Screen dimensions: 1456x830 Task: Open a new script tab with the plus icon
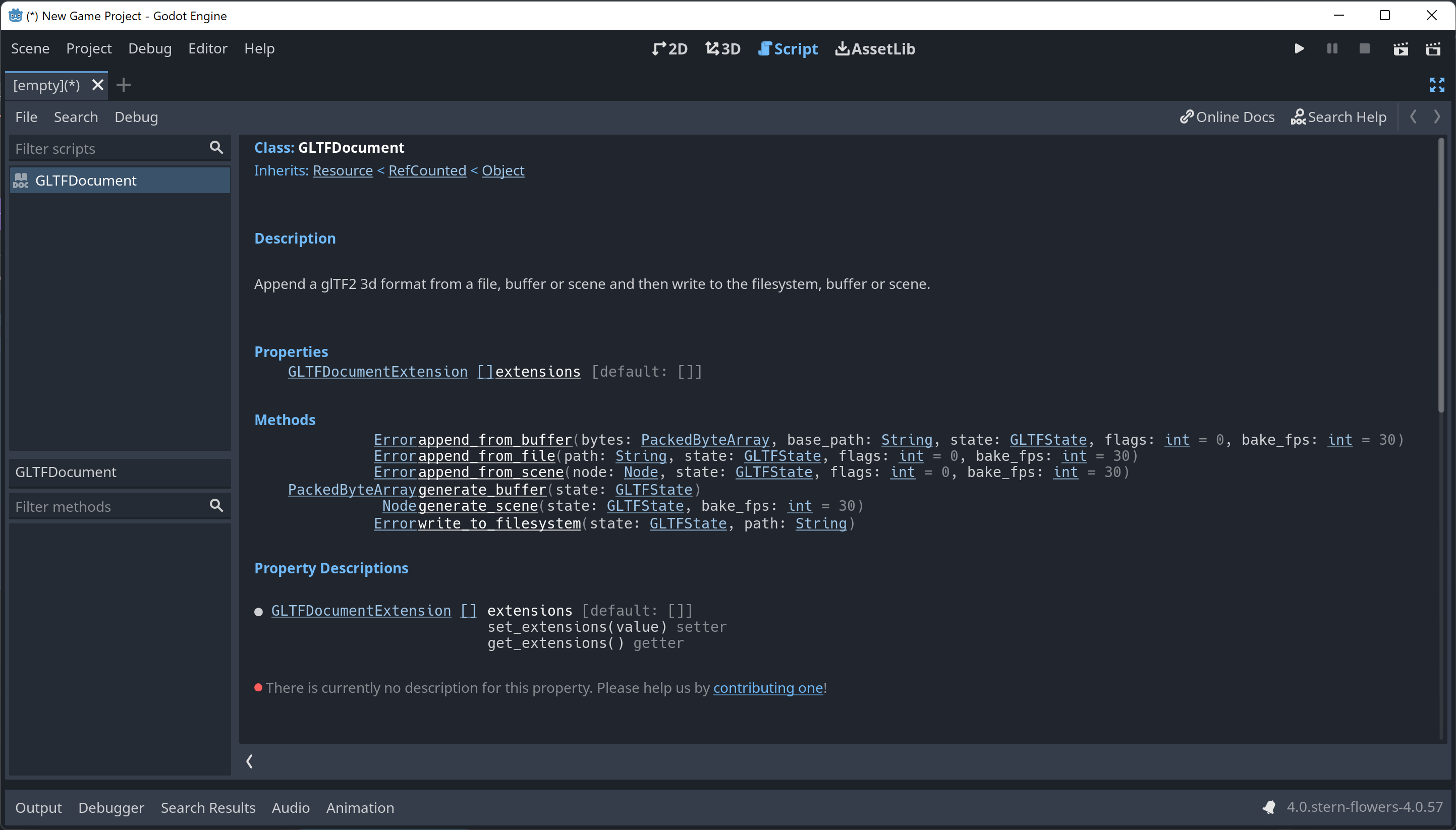point(123,84)
